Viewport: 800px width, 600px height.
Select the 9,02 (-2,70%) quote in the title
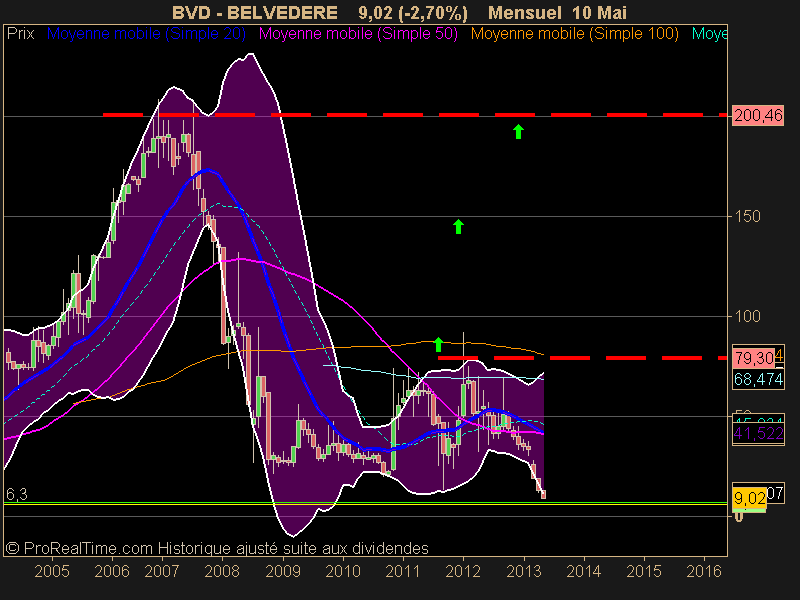click(x=413, y=13)
